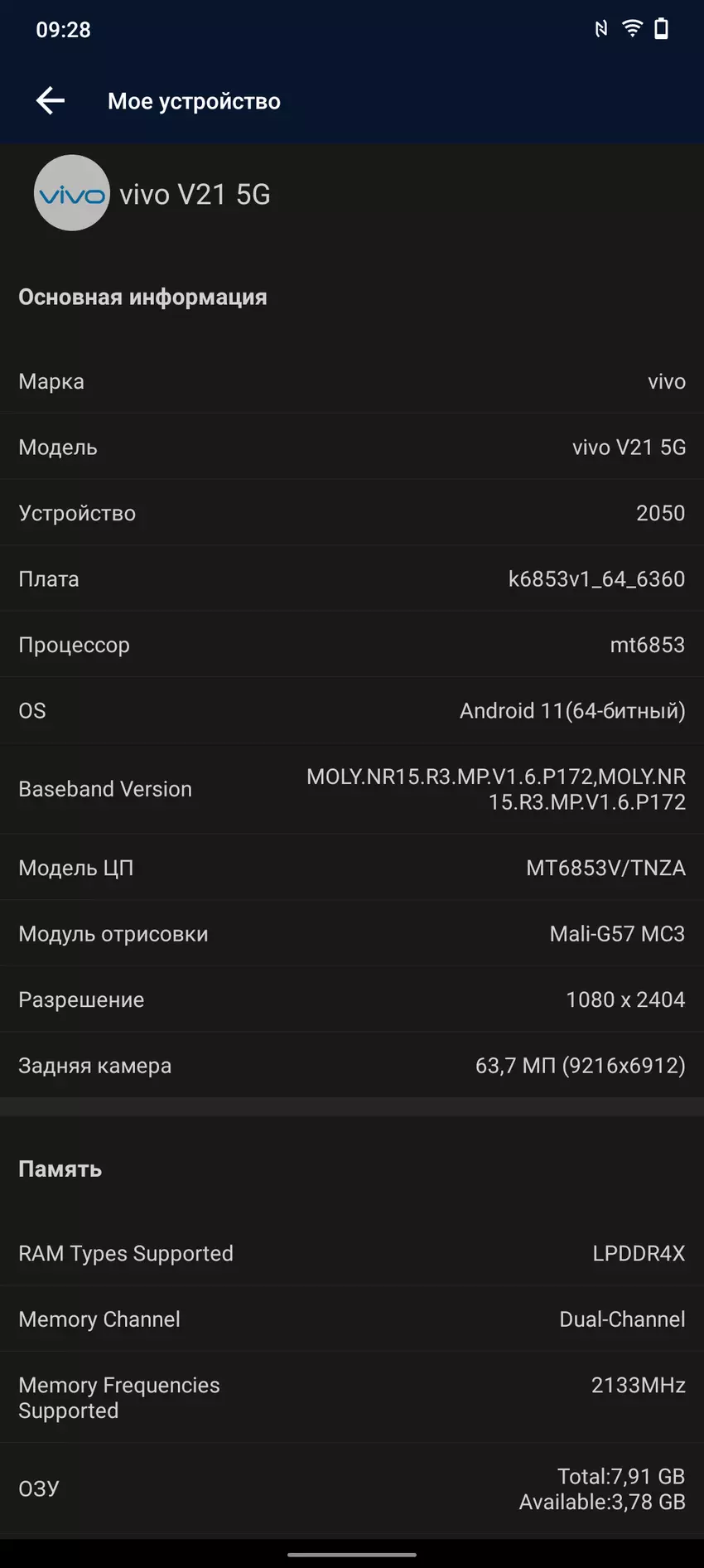Image resolution: width=704 pixels, height=1568 pixels.
Task: Tap the 'Процессор' mt6853 row
Action: point(352,645)
